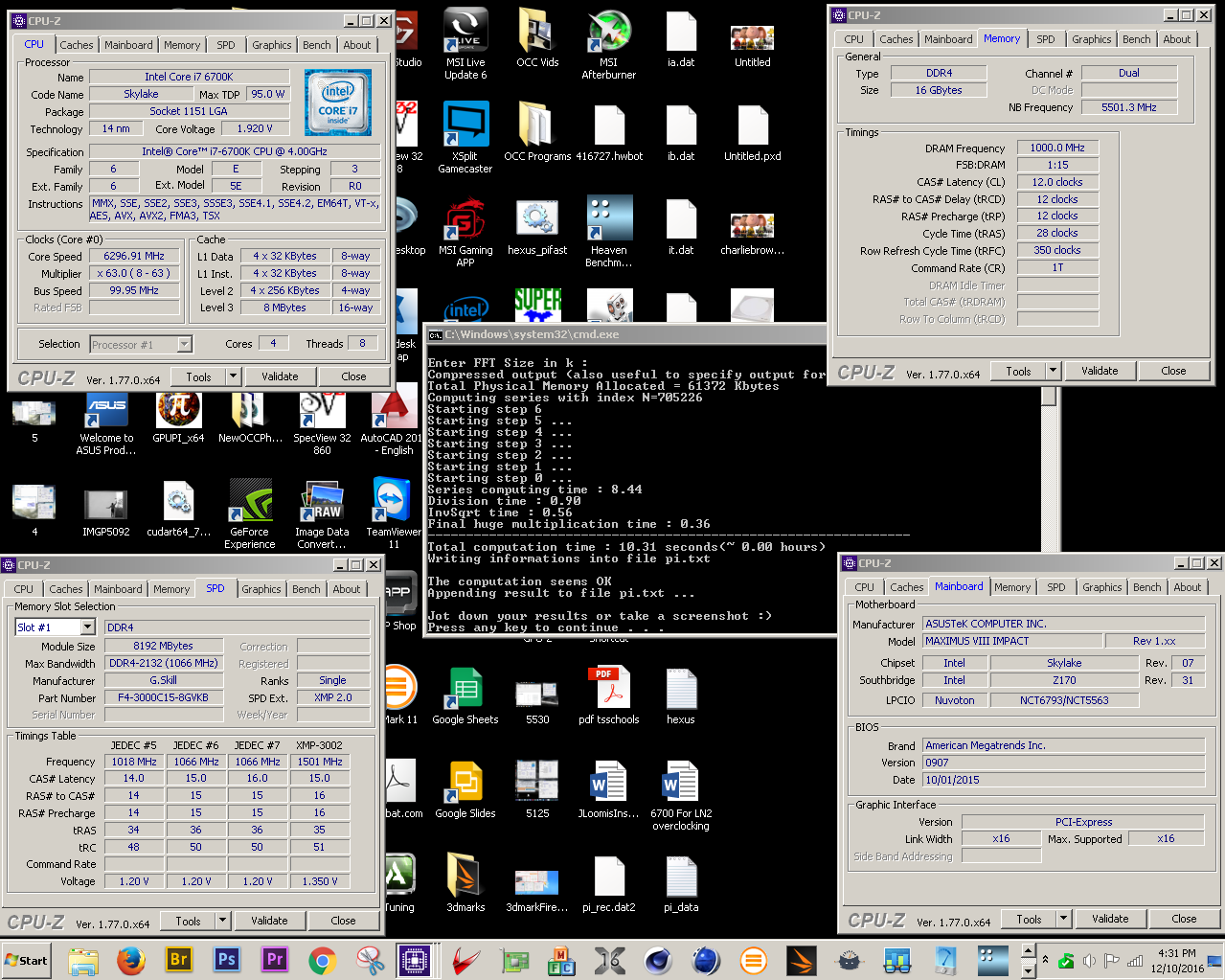This screenshot has height=980, width=1225.
Task: Switch to Mainboard tab in CPU-Z SPD window
Action: pyautogui.click(x=118, y=589)
